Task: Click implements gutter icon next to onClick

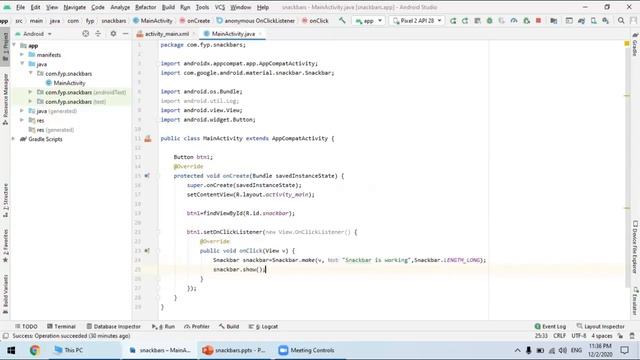Action: [x=147, y=251]
